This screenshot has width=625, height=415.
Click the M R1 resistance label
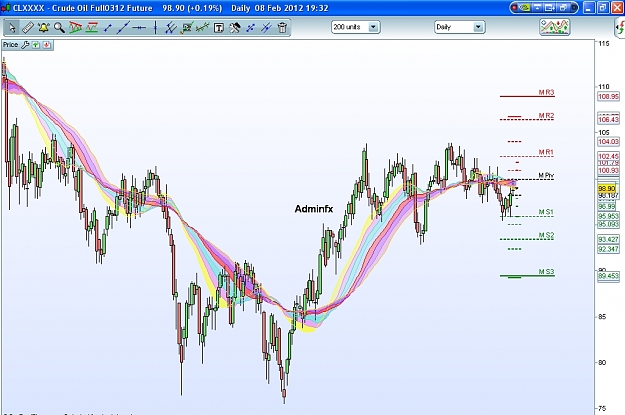tap(546, 152)
